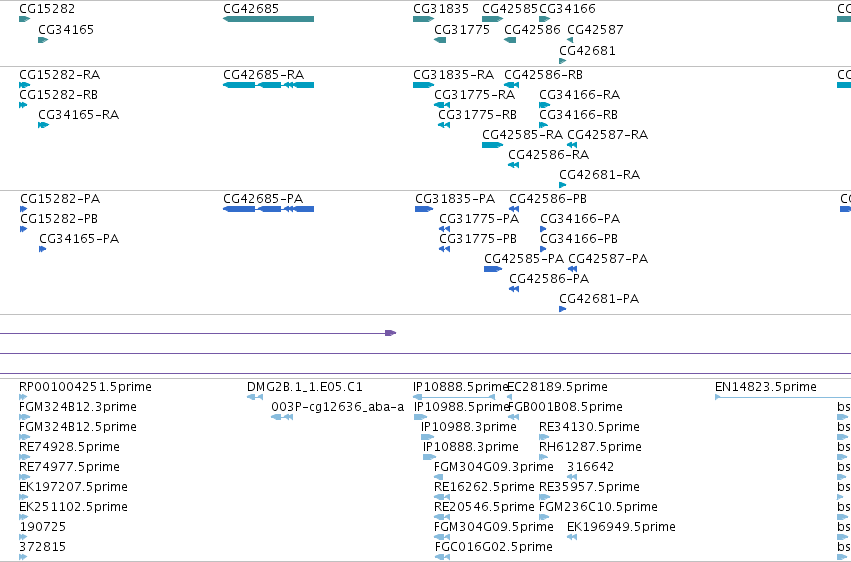Click EST RE35957.5prime

coord(589,487)
